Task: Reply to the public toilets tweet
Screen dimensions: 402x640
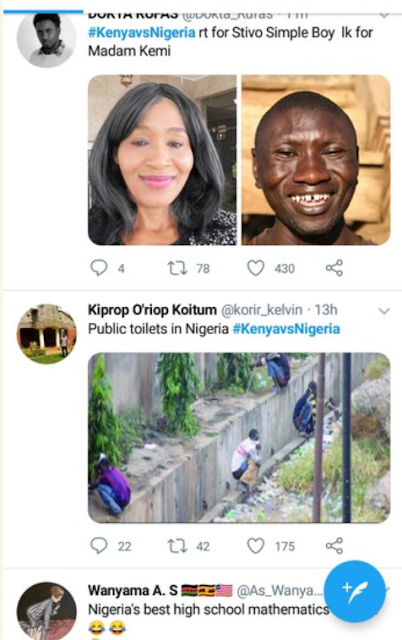Action: point(99,546)
